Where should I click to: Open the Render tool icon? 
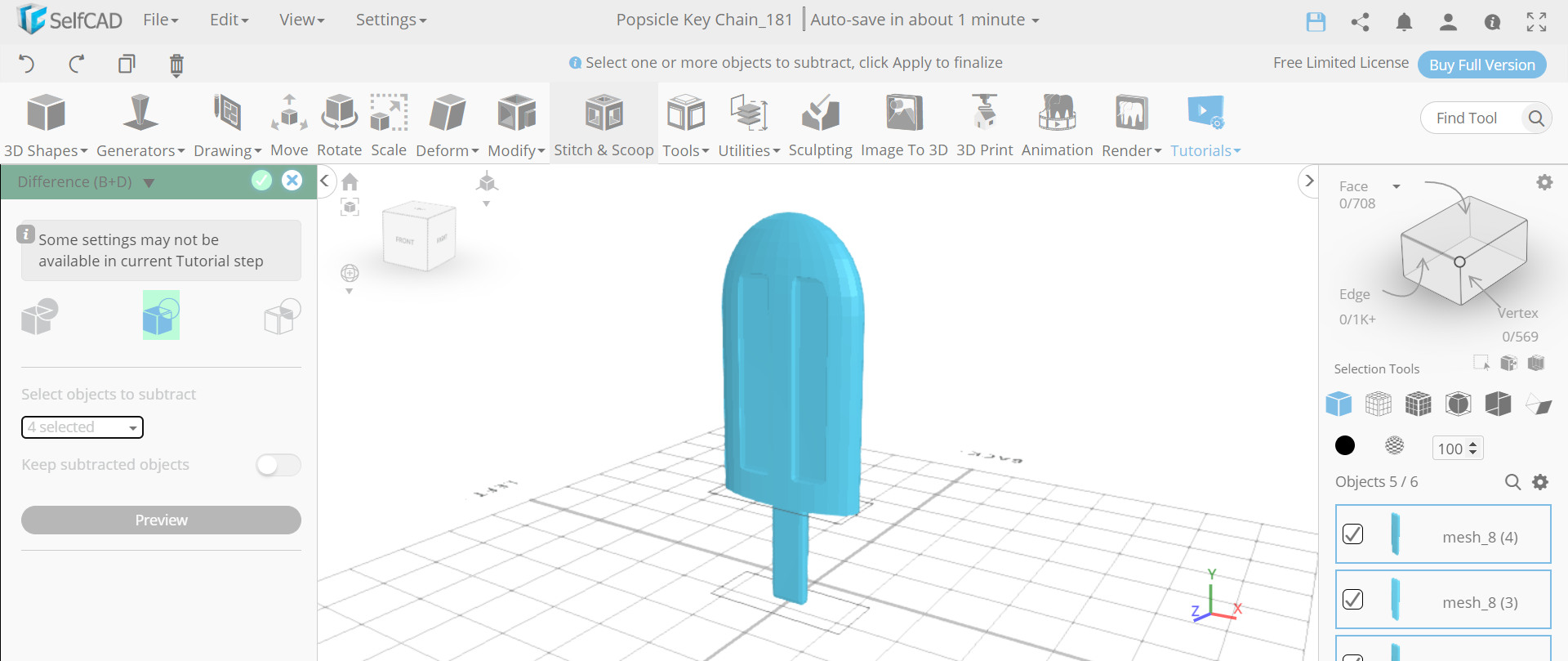1131,125
